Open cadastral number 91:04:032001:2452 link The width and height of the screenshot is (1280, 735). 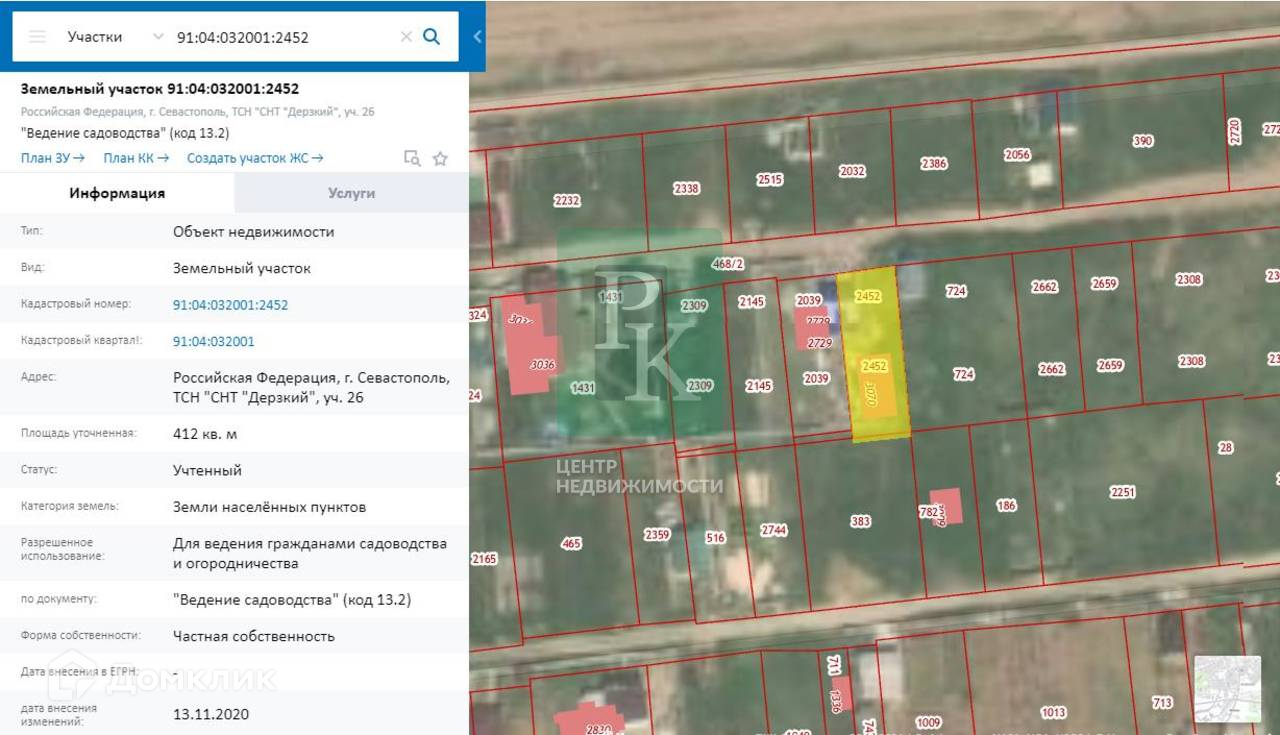point(230,305)
